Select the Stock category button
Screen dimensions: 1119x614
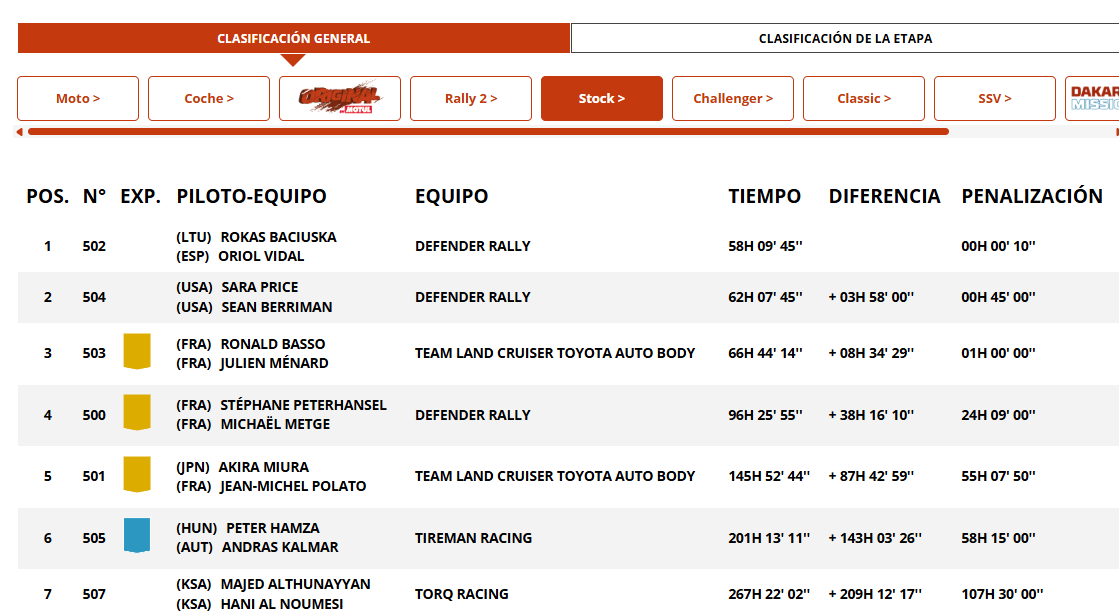[602, 99]
